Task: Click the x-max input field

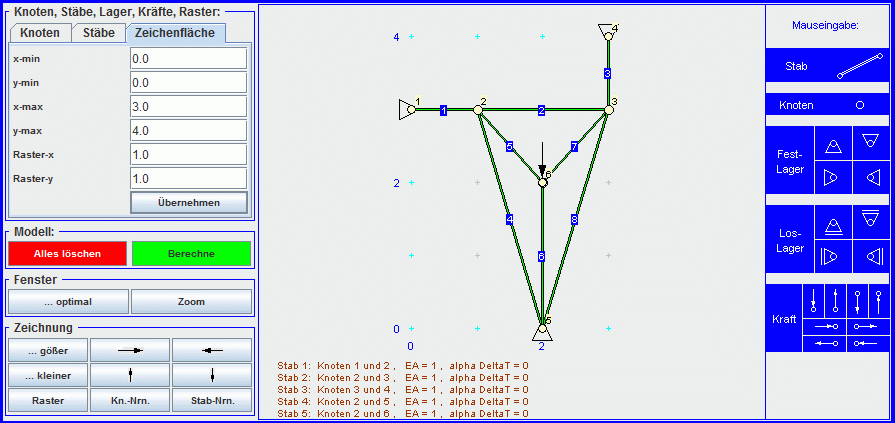Action: pyautogui.click(x=188, y=106)
